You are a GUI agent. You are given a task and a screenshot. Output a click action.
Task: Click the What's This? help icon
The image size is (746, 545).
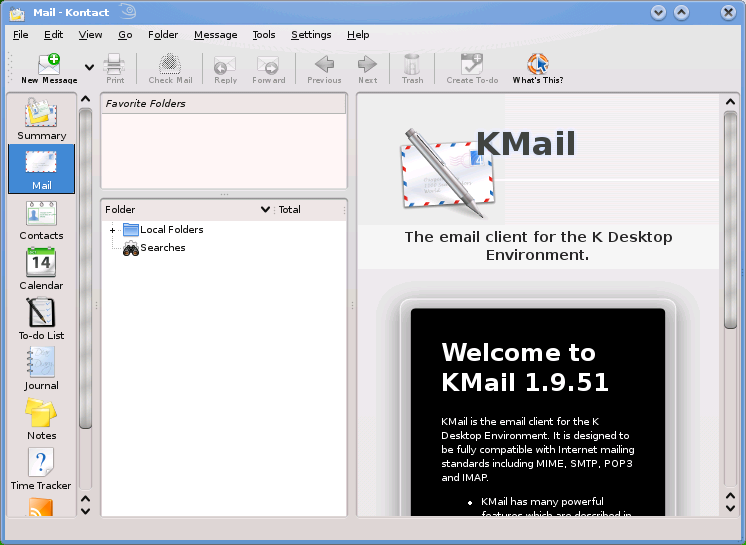coord(537,68)
